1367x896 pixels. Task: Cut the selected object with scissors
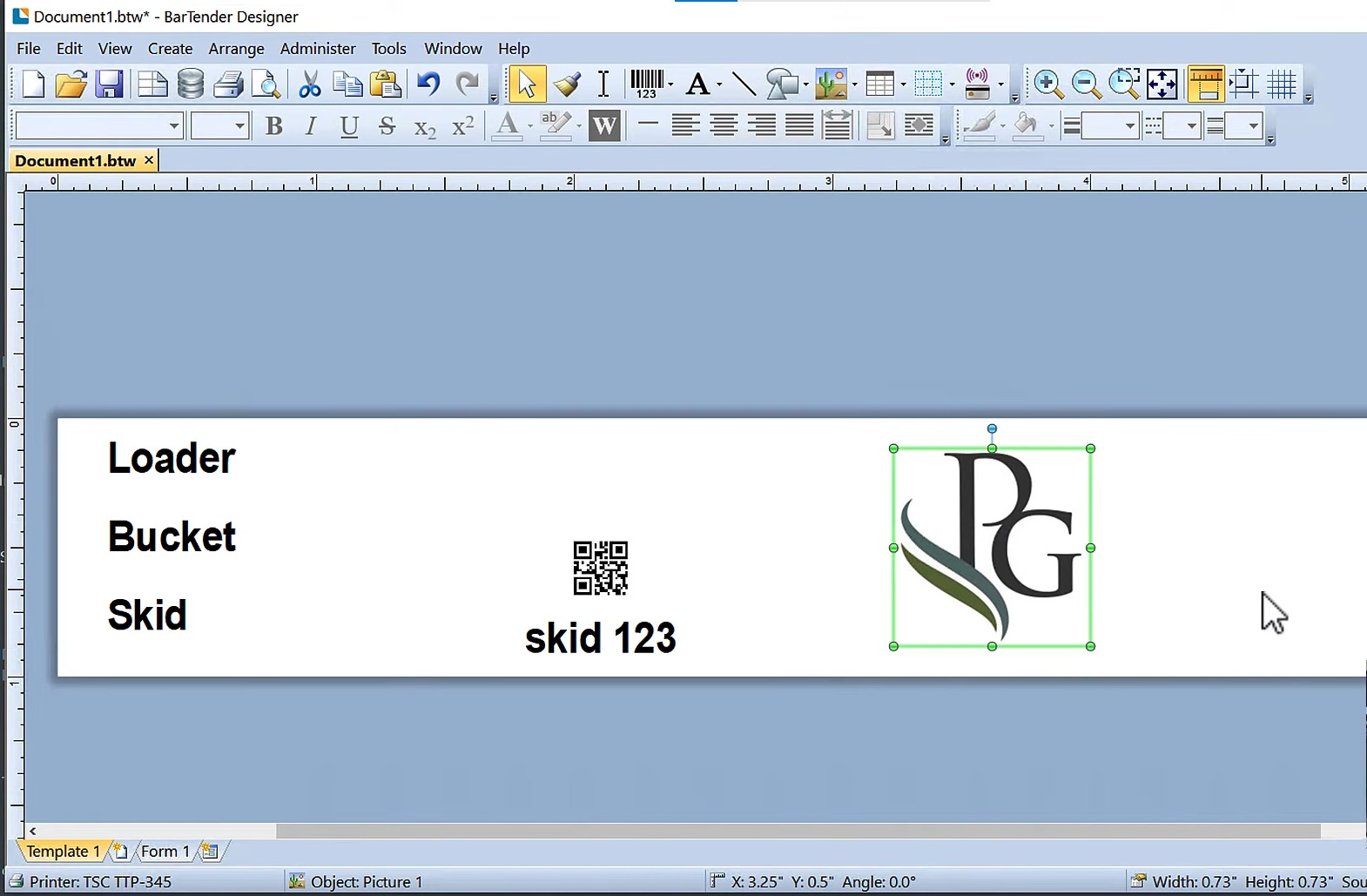[x=309, y=84]
